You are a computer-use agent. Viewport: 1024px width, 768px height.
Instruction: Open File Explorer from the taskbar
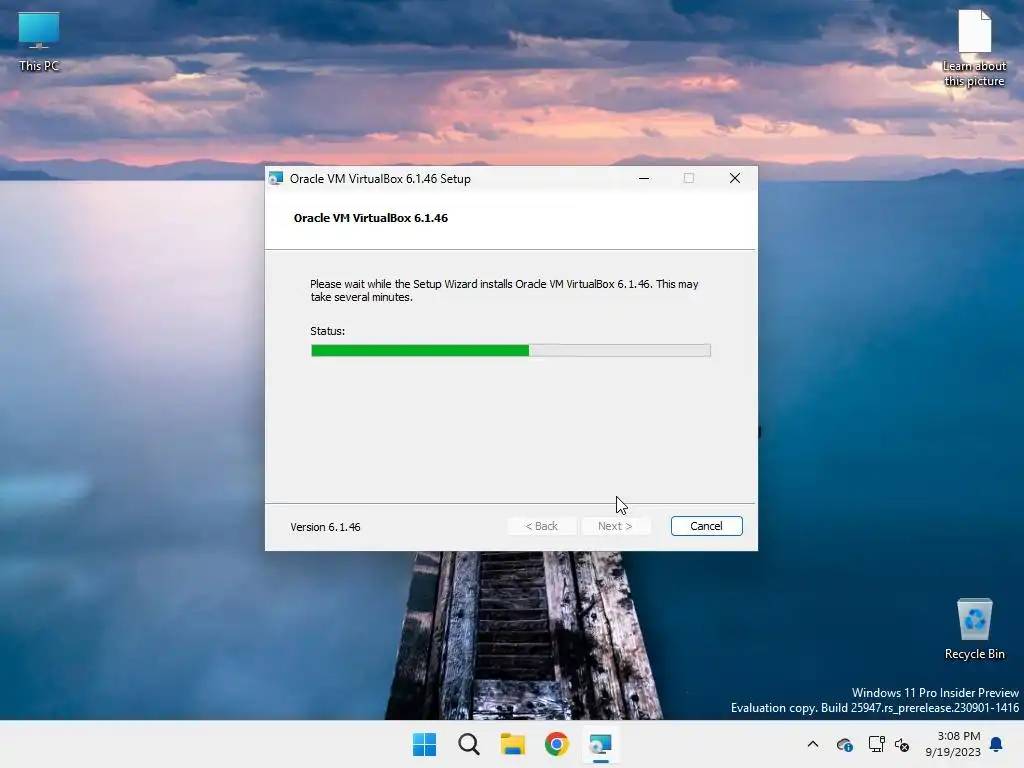(513, 744)
